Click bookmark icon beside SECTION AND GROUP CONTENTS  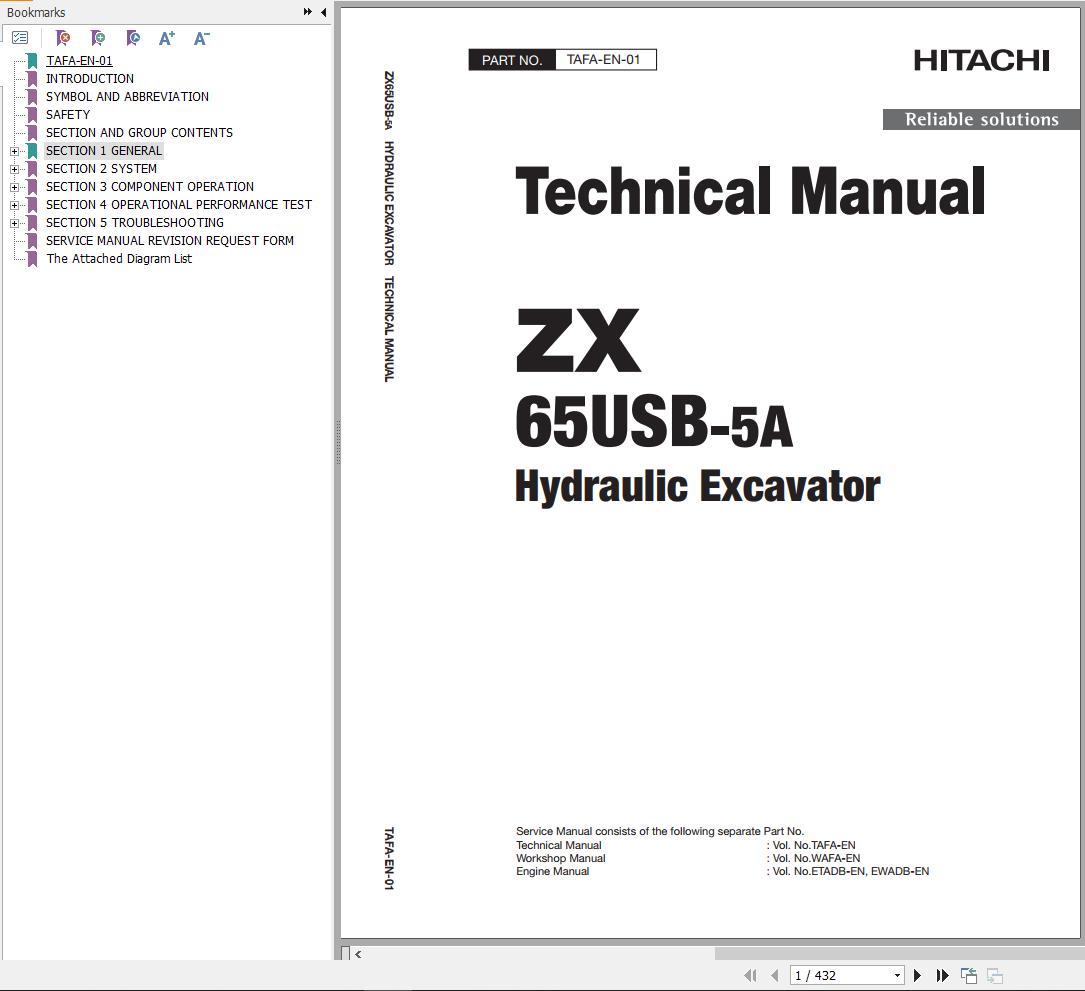(x=32, y=133)
